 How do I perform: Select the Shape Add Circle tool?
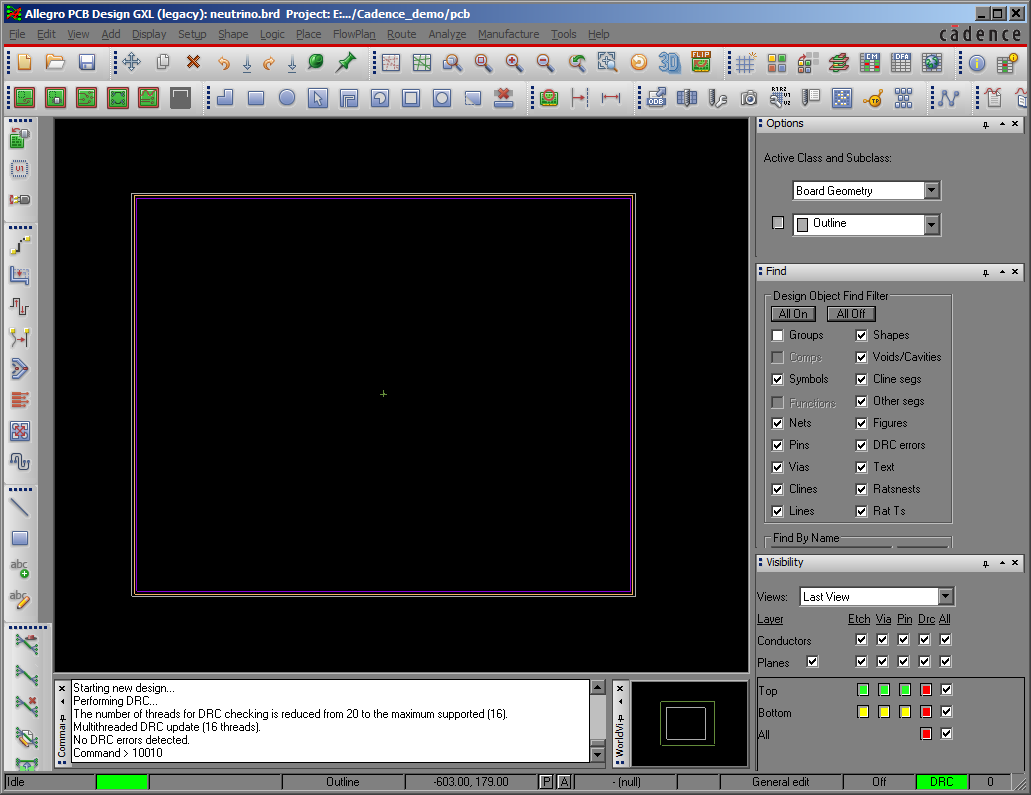[x=287, y=98]
